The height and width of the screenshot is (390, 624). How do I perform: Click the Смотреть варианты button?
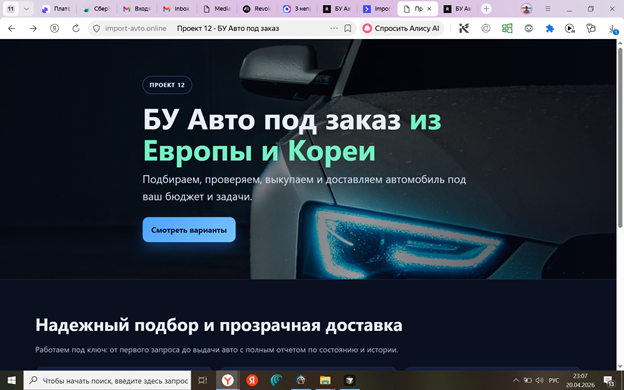point(189,230)
